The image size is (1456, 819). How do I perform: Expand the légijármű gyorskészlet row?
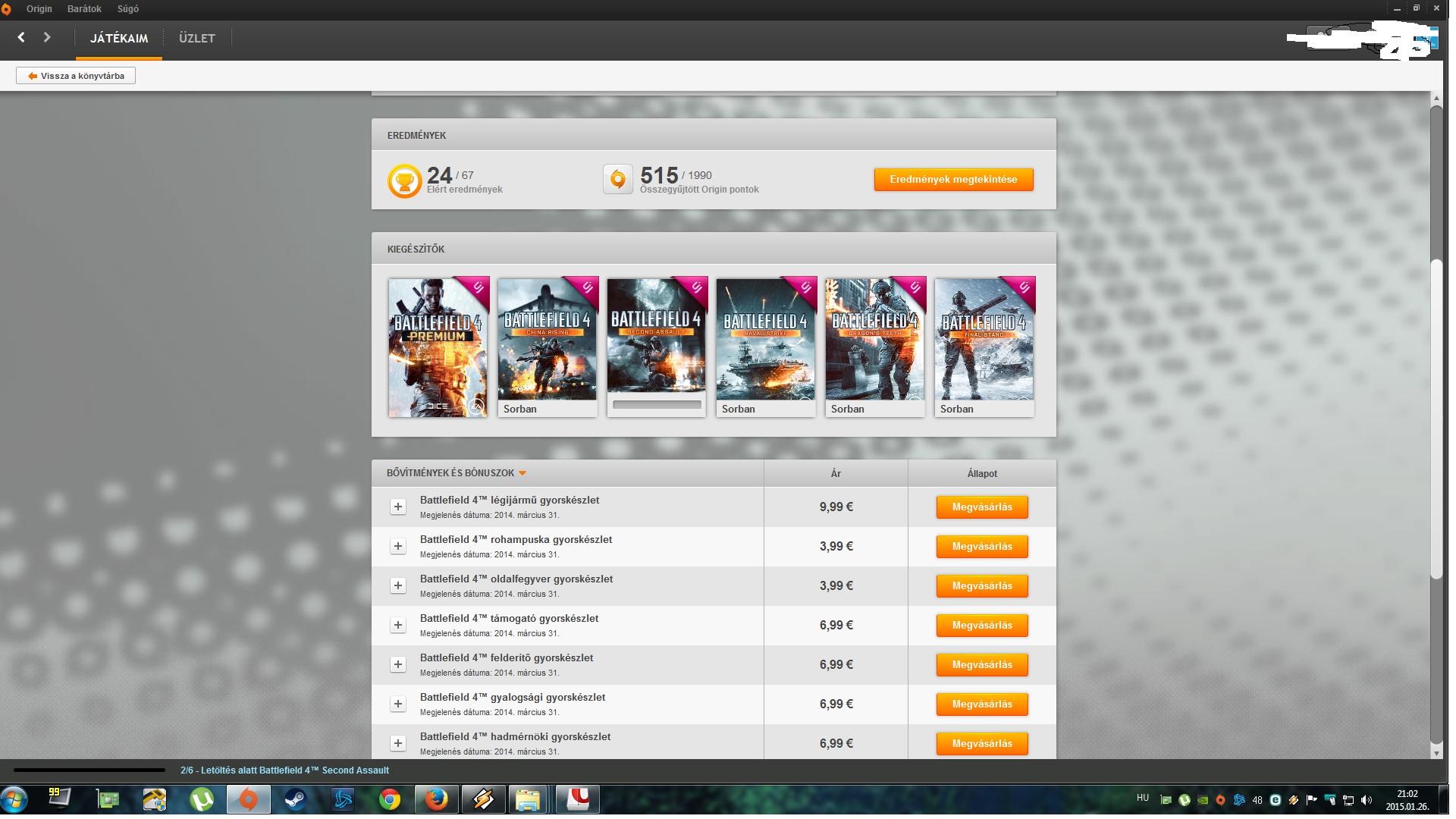[x=397, y=507]
